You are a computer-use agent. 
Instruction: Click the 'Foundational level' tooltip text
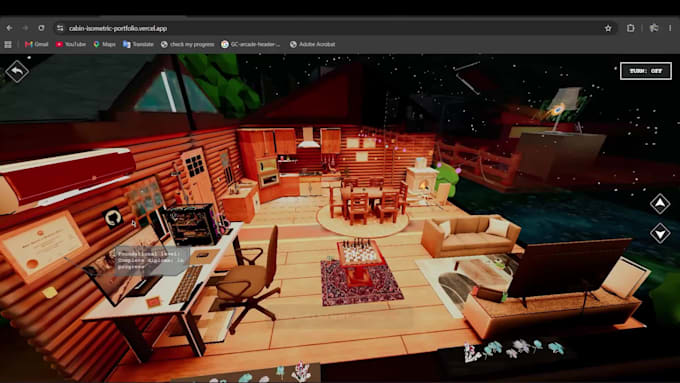151,260
